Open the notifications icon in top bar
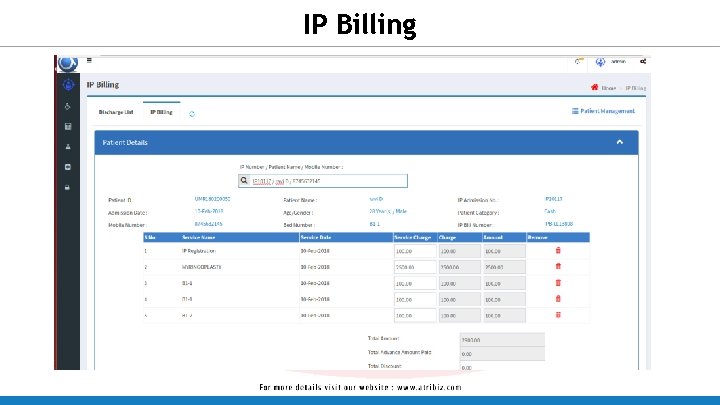 coord(579,61)
